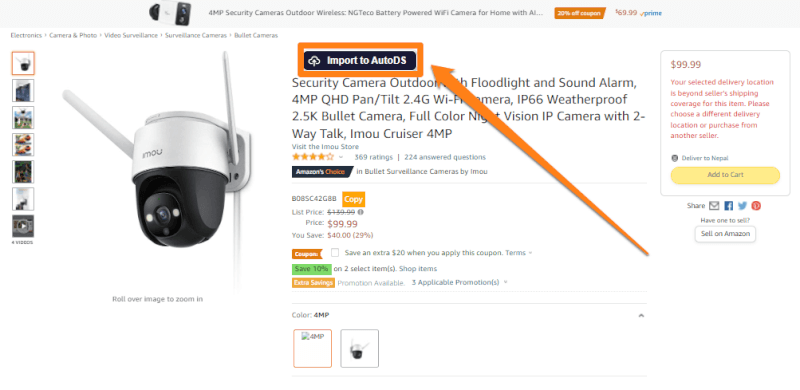The width and height of the screenshot is (800, 390).
Task: Open Video Surveillance breadcrumb
Action: pos(131,35)
